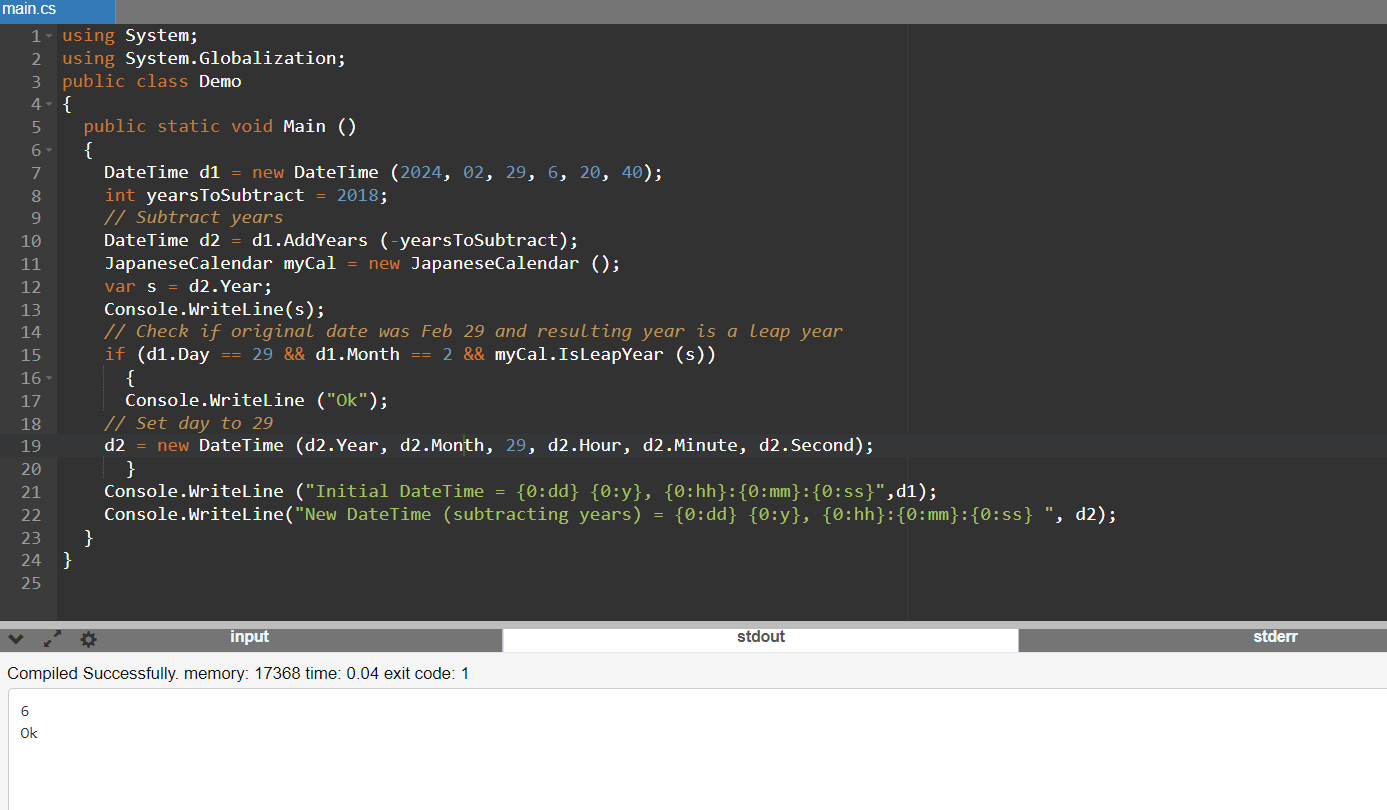Image resolution: width=1387 pixels, height=810 pixels.
Task: Click the 'if (d1.Day == 29' condition line
Action: click(x=410, y=354)
